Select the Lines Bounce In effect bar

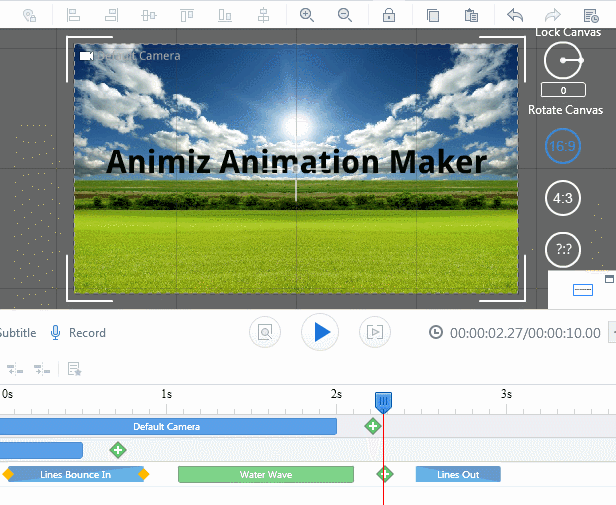pyautogui.click(x=75, y=474)
